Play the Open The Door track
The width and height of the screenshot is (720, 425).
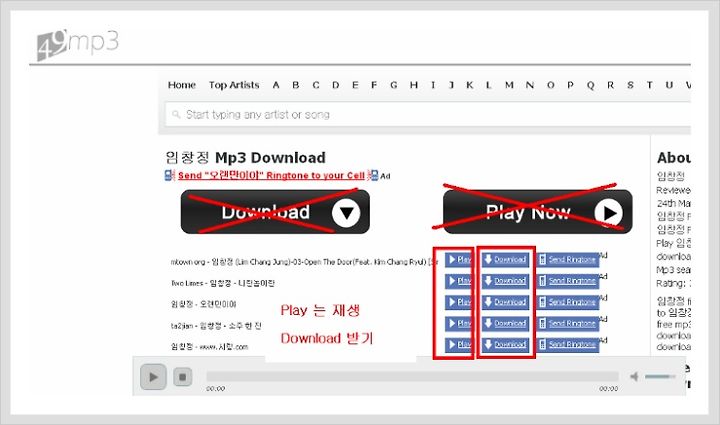coord(458,259)
